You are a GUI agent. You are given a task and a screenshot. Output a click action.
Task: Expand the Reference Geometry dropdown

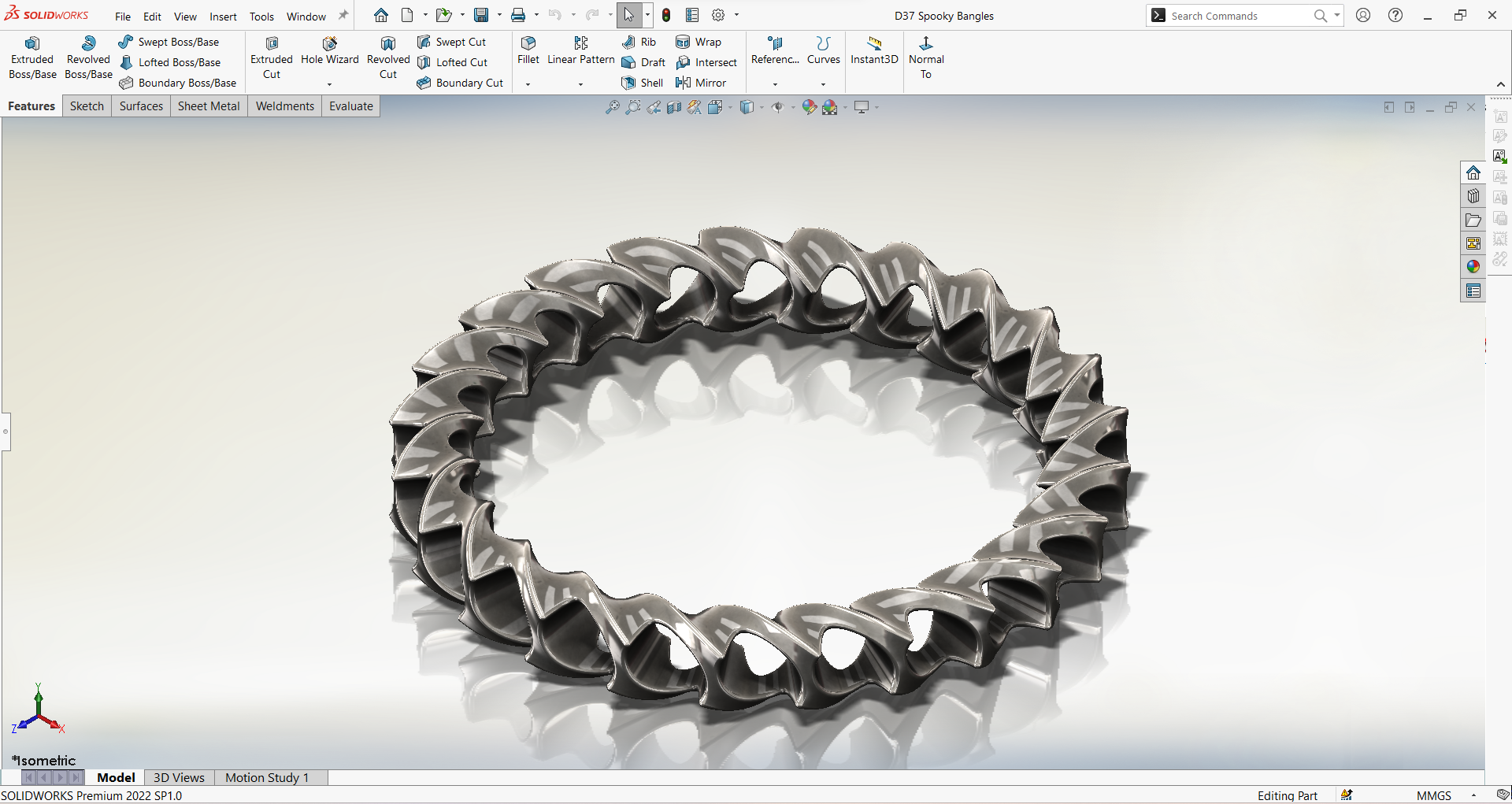[775, 83]
